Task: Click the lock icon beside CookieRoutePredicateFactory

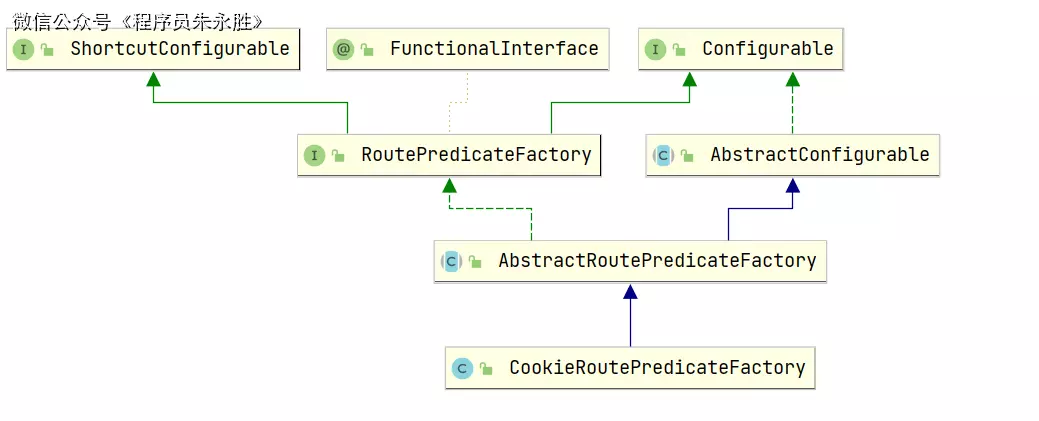Action: tap(486, 369)
